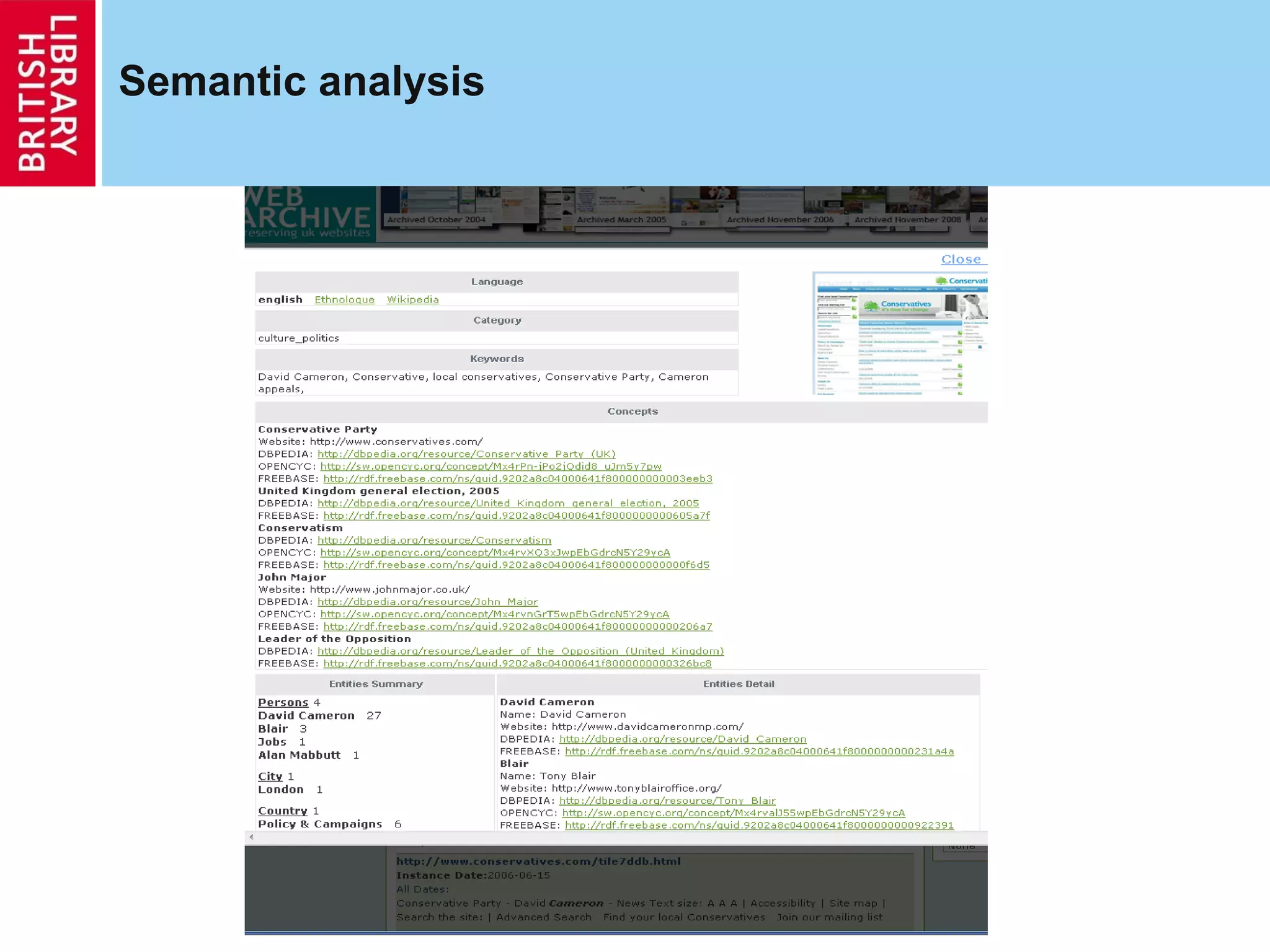
Task: Open Freebase link ending 605a7f
Action: [517, 516]
